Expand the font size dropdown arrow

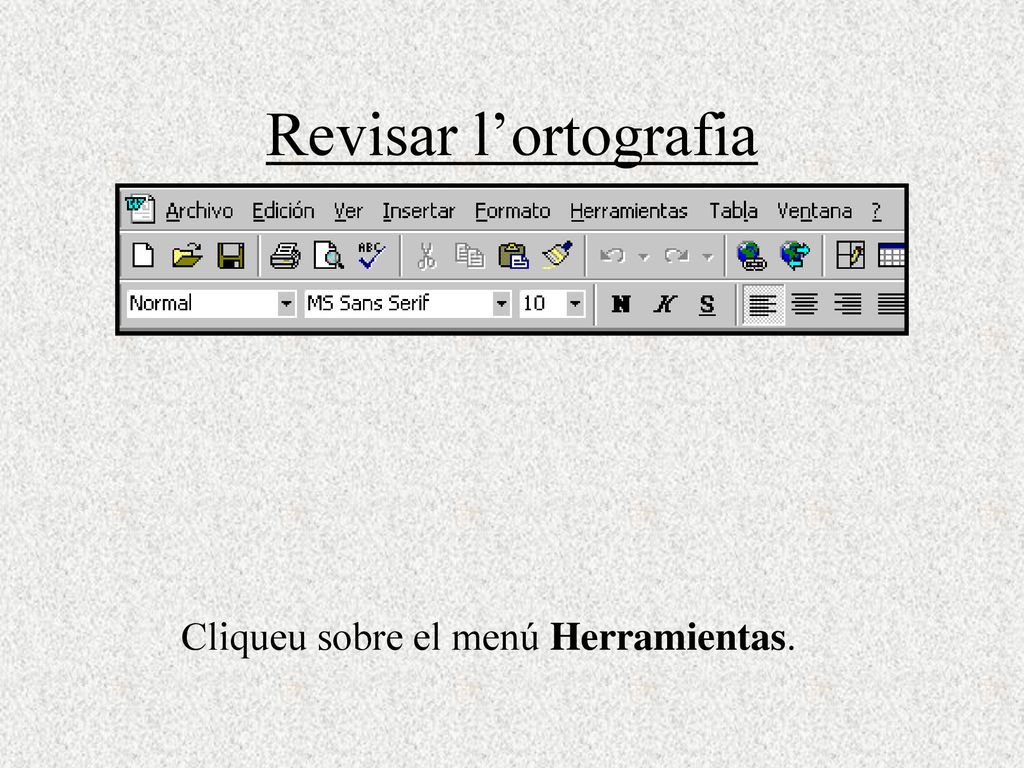click(x=575, y=304)
